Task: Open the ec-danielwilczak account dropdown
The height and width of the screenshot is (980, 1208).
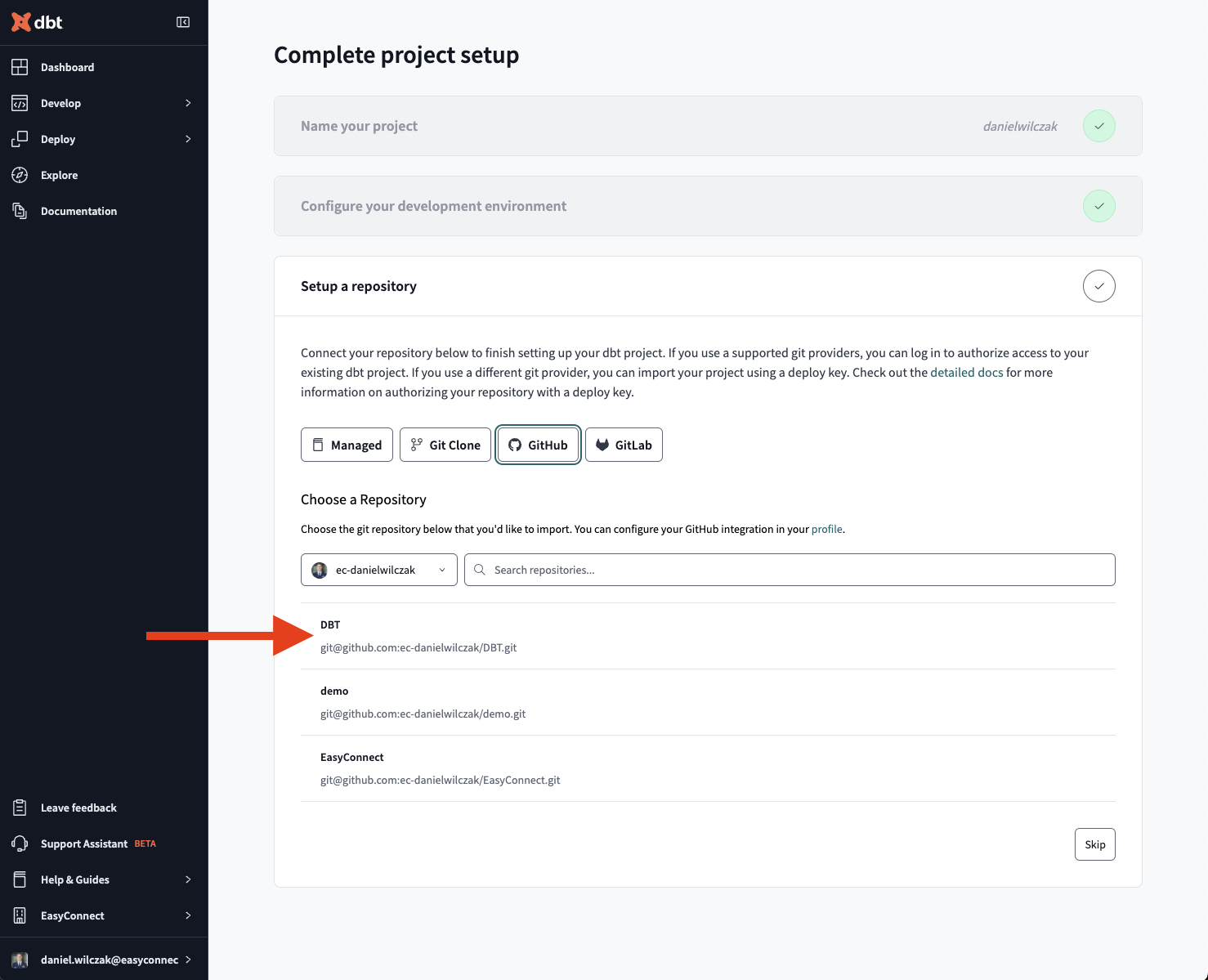Action: (x=379, y=570)
